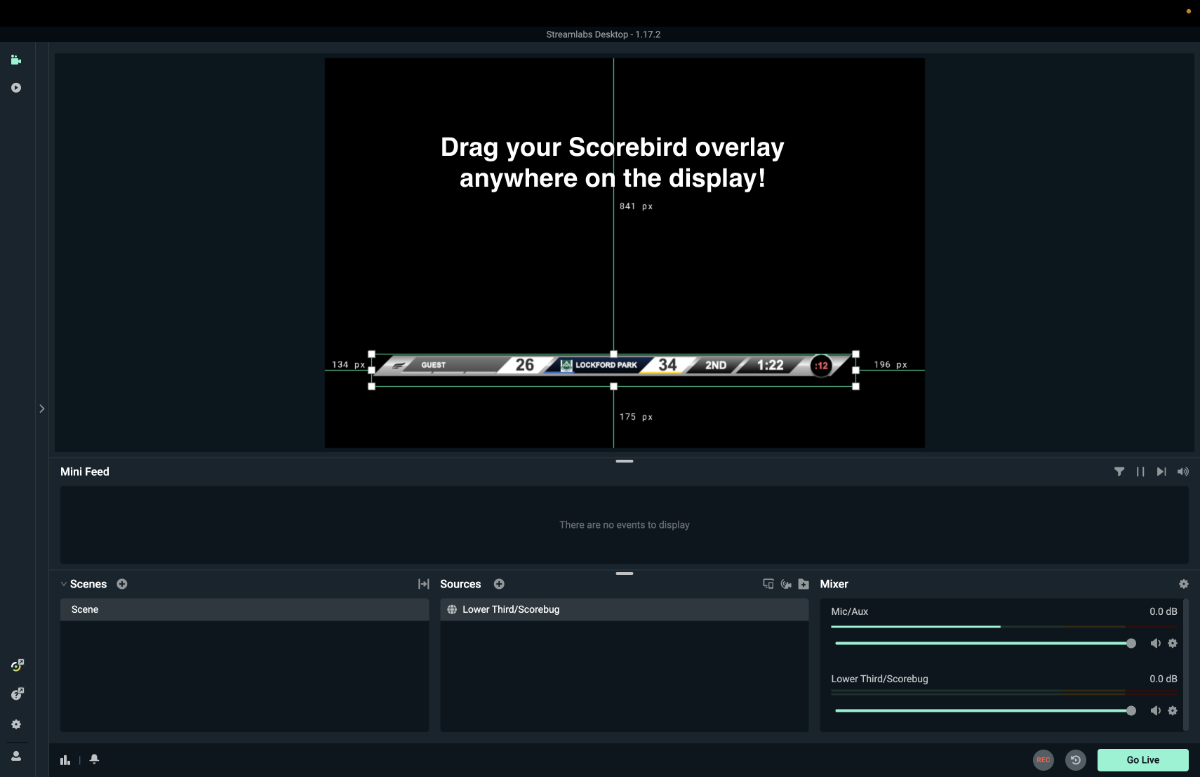Mute Mini Feed alert sounds

1183,472
